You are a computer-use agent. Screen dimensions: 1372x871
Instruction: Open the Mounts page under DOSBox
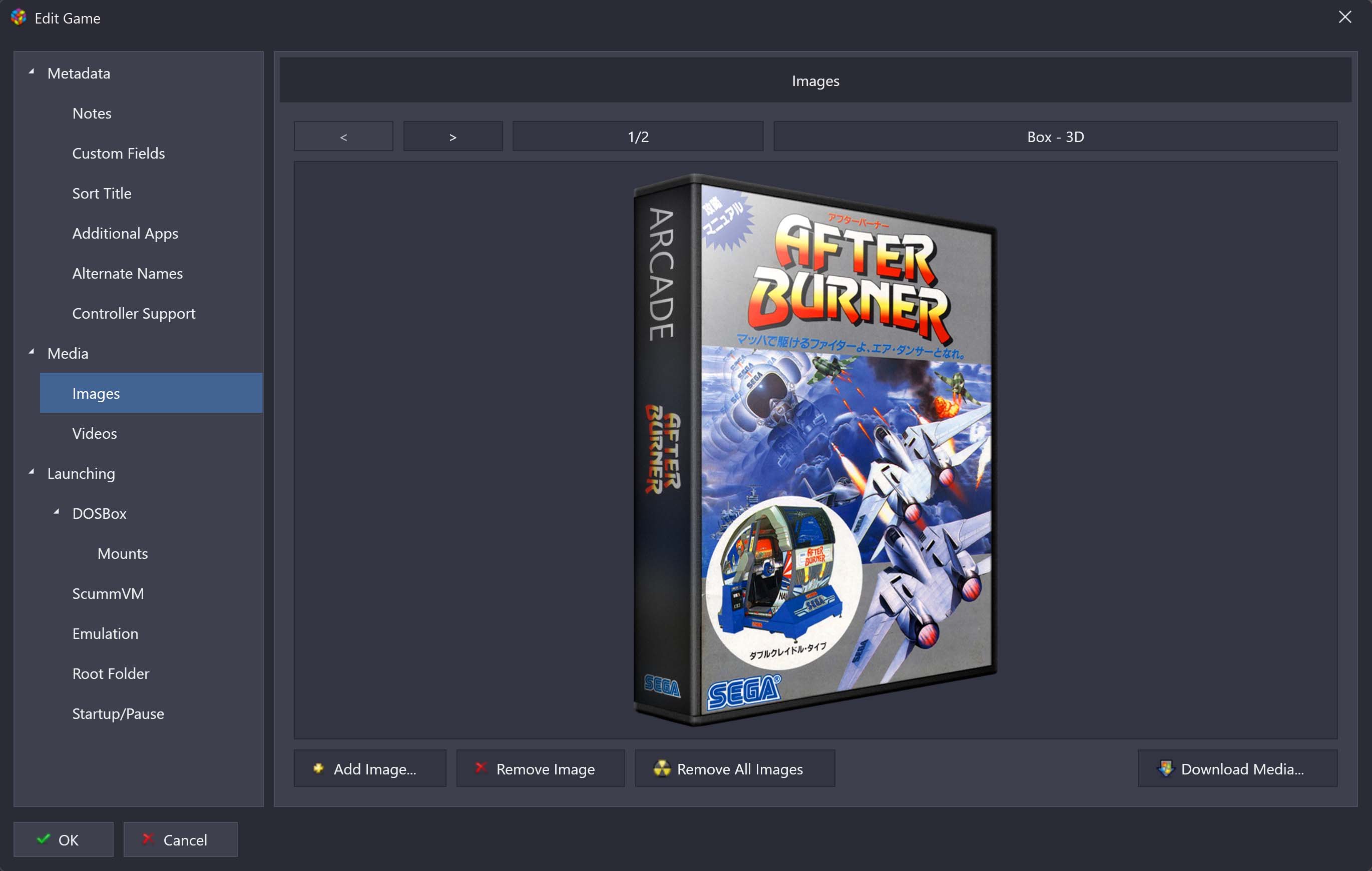tap(123, 554)
